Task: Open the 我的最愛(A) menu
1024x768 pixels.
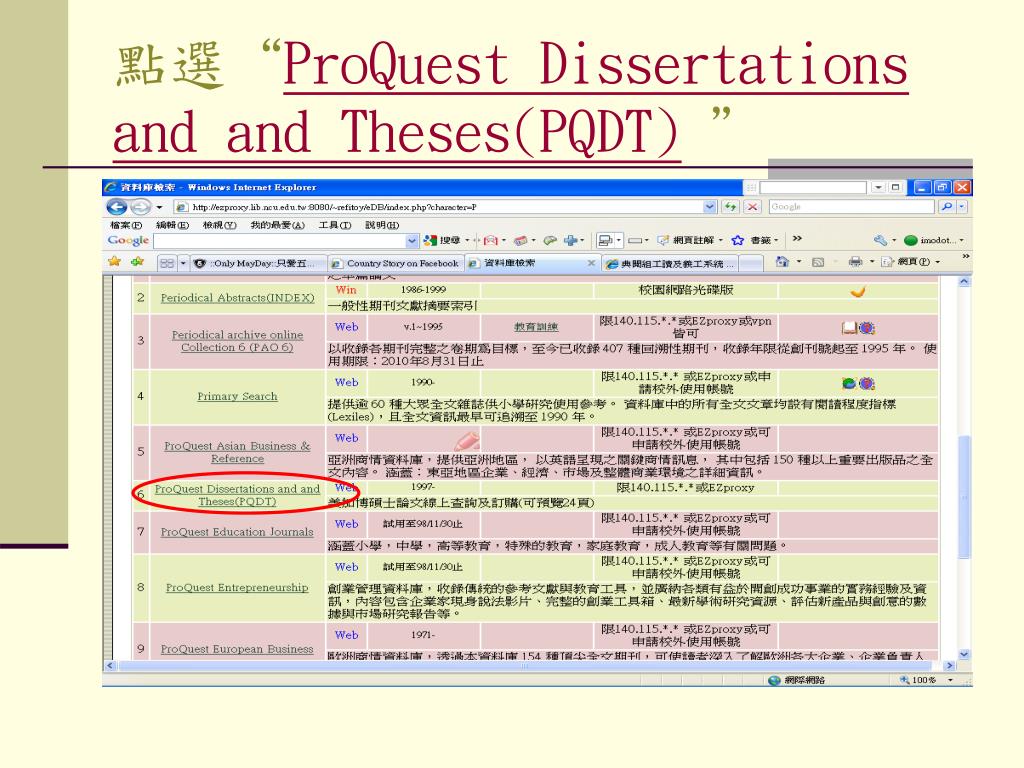Action: [x=278, y=225]
